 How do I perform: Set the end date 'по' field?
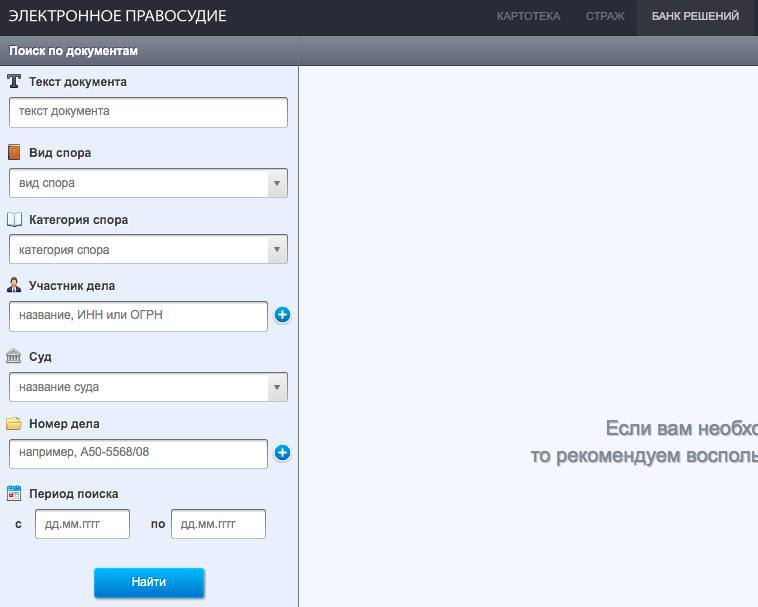pos(219,524)
